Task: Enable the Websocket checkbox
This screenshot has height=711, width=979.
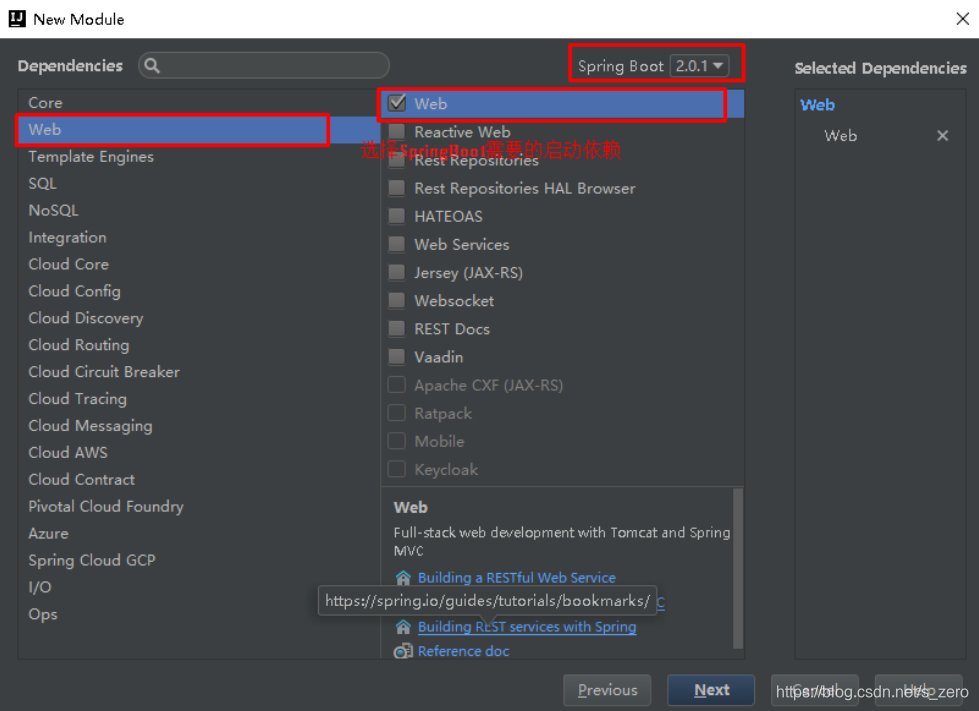Action: [x=396, y=300]
